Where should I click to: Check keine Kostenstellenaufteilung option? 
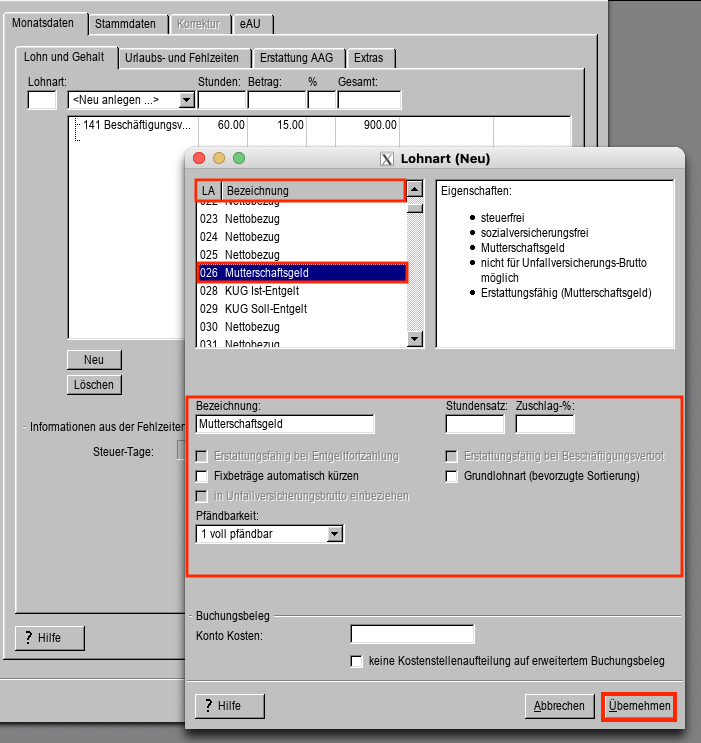click(x=357, y=661)
